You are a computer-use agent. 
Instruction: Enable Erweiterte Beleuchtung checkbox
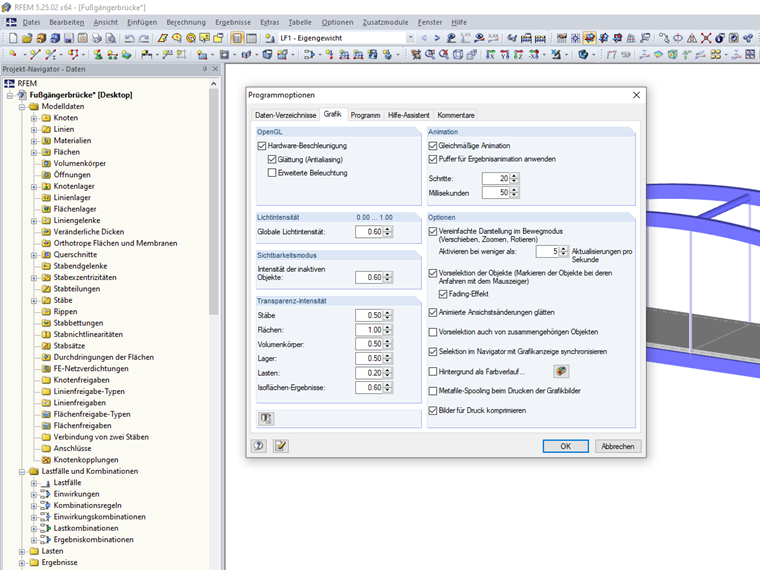(x=272, y=173)
